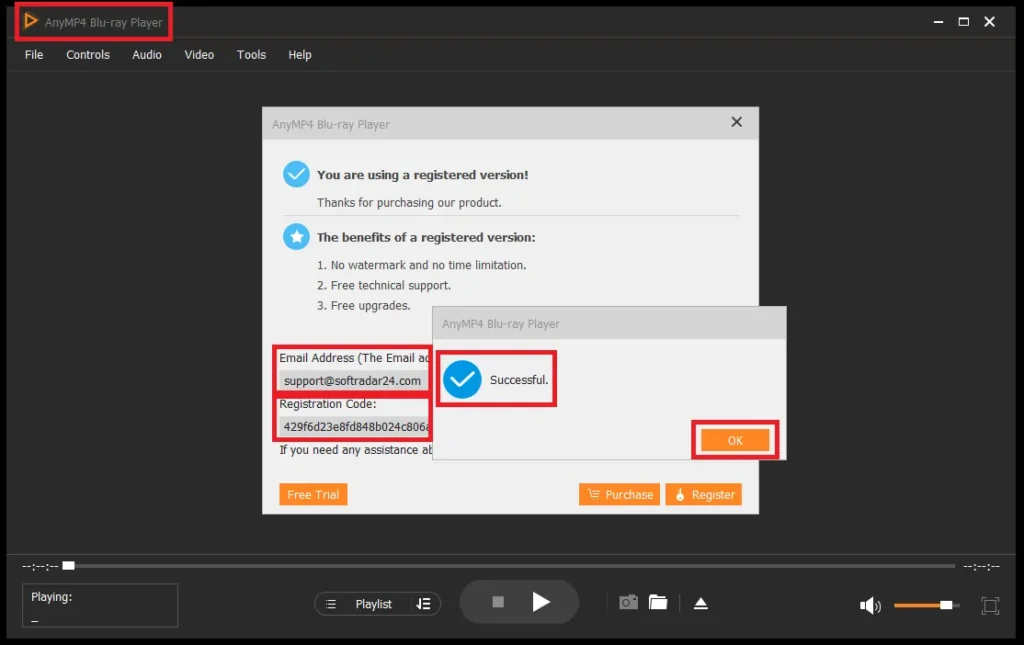The image size is (1024, 645).
Task: Click the 'Playing:' status label
Action: point(52,597)
